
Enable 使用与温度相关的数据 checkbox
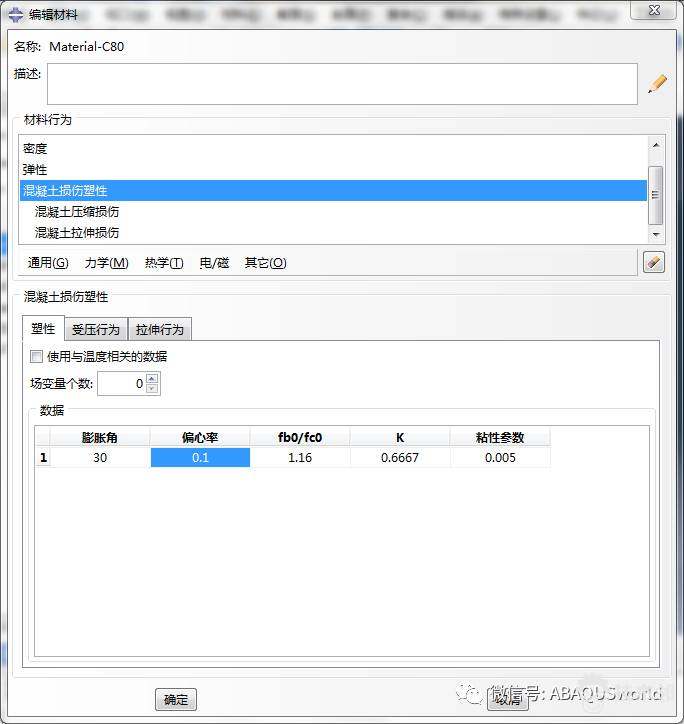(x=36, y=356)
